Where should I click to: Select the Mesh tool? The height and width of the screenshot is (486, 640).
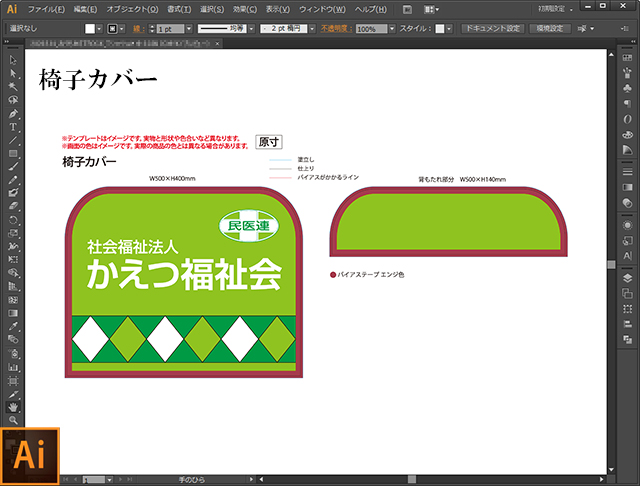[x=13, y=300]
